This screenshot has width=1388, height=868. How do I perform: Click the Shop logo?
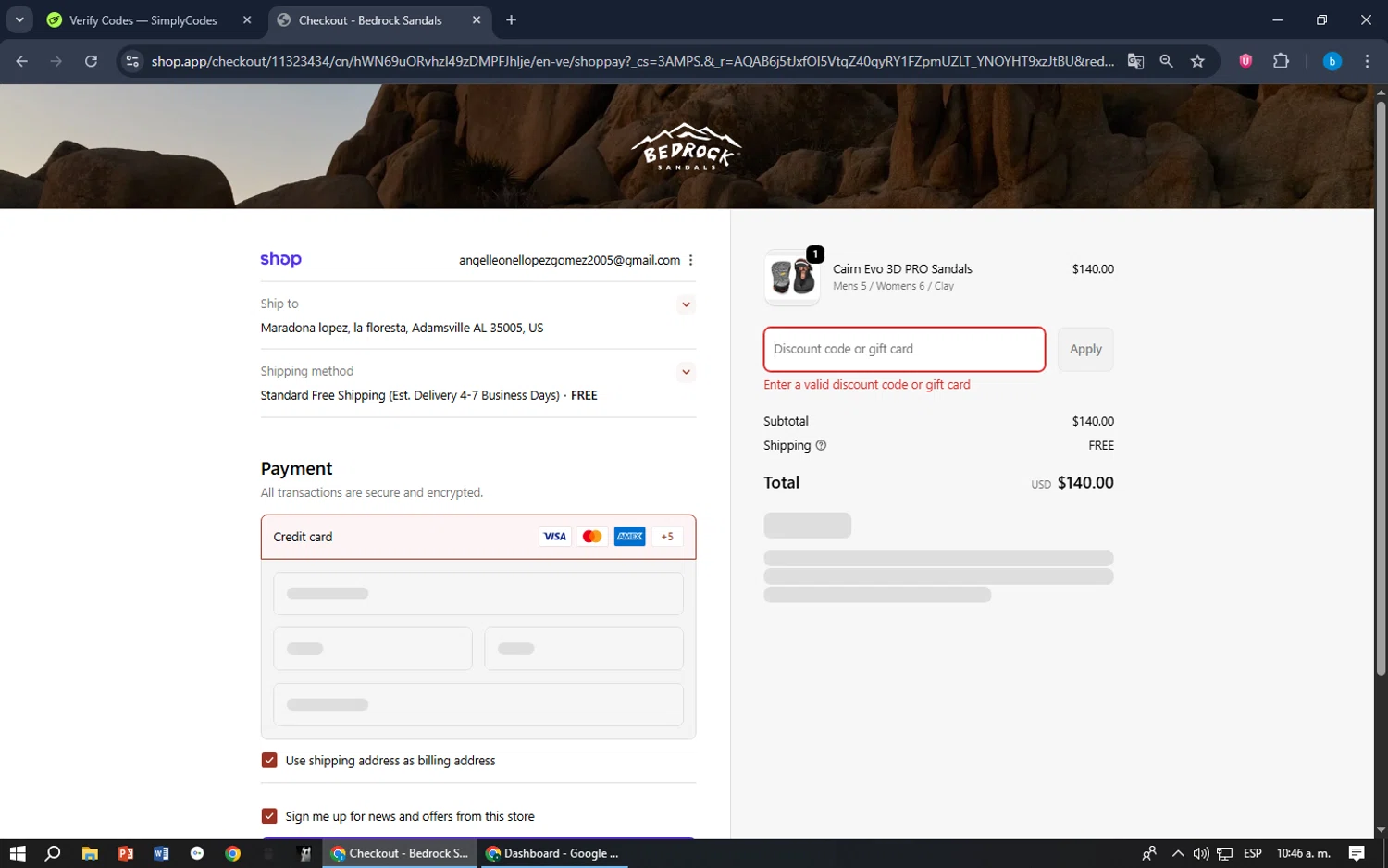[280, 259]
